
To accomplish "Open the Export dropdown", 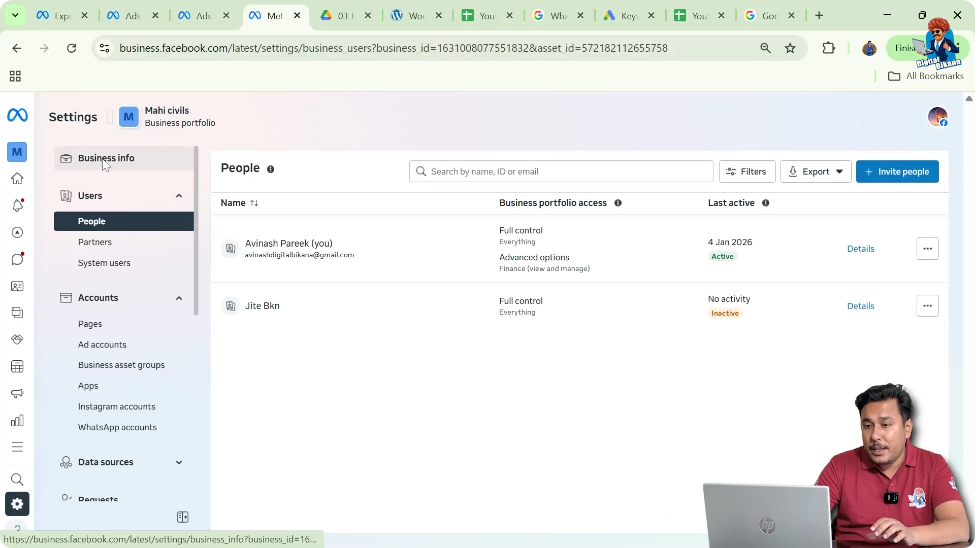I will click(816, 171).
